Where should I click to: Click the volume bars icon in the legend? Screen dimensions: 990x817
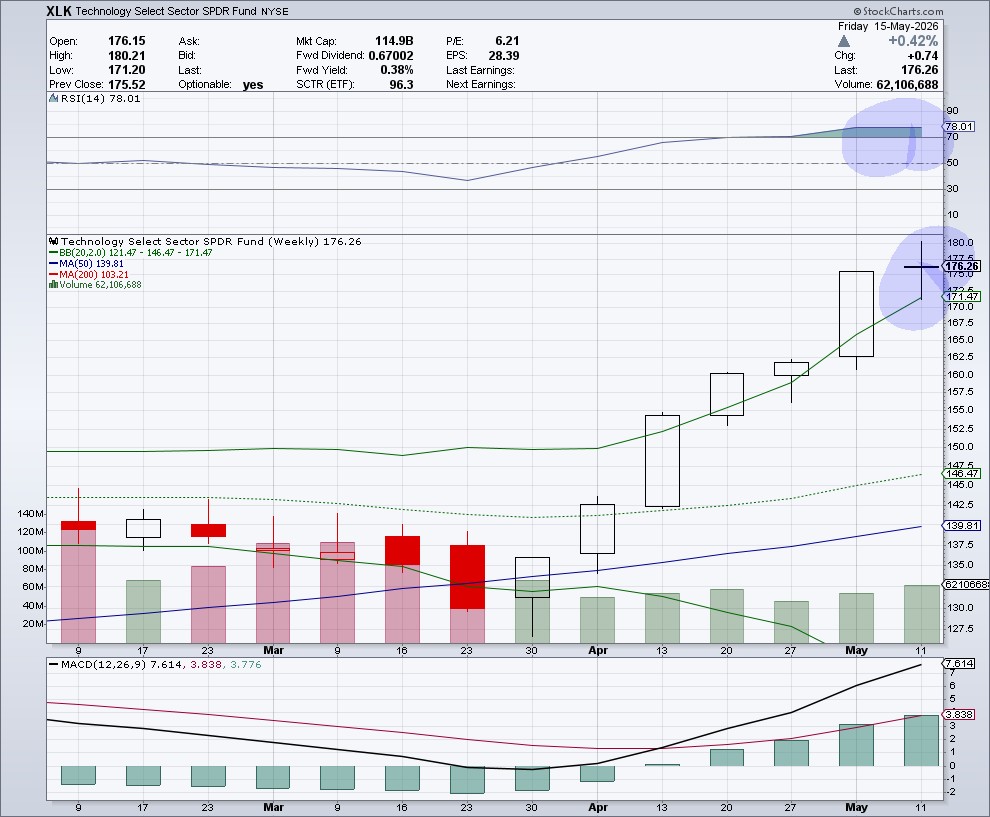tap(53, 285)
